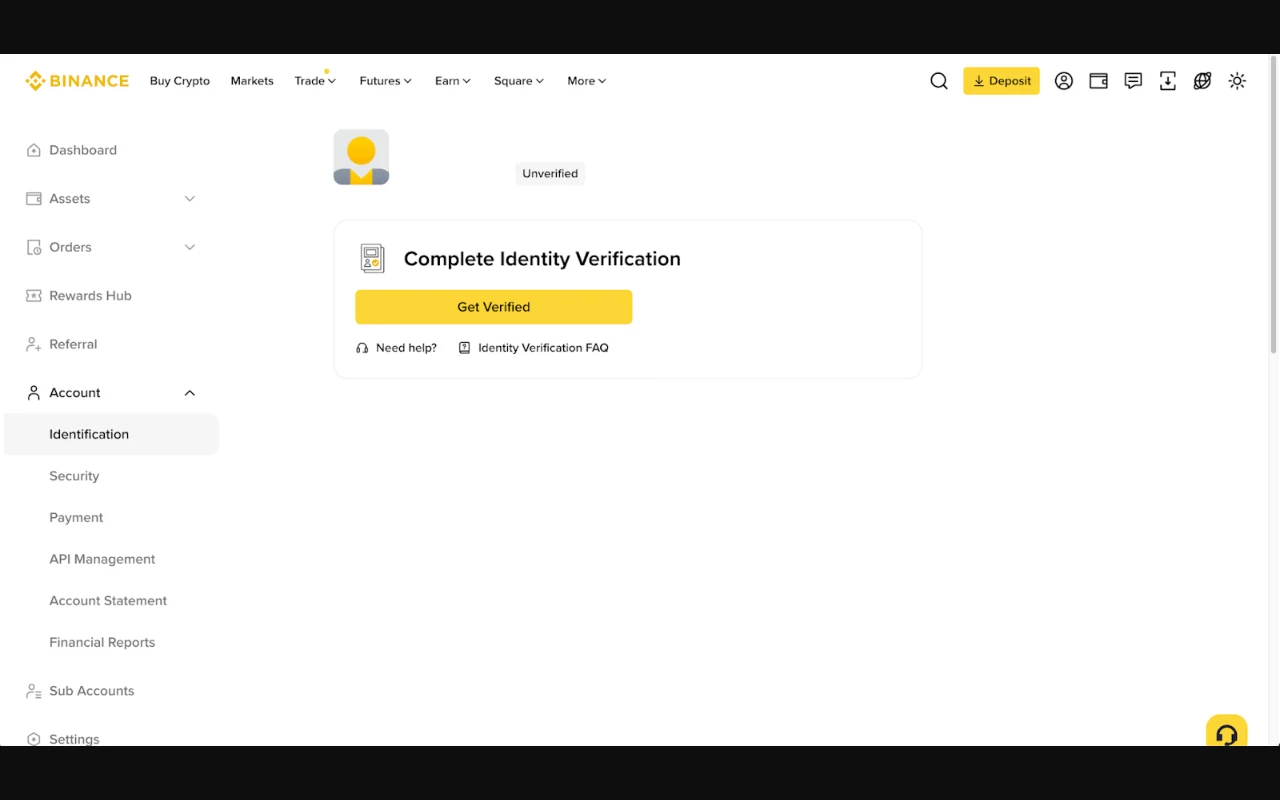The height and width of the screenshot is (800, 1280).
Task: Expand the Orders sidebar chevron
Action: 190,247
